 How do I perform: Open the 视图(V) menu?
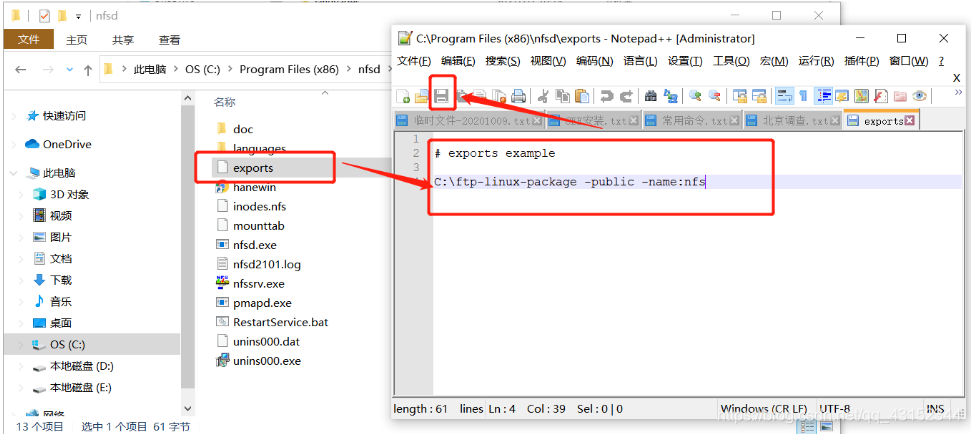click(548, 61)
